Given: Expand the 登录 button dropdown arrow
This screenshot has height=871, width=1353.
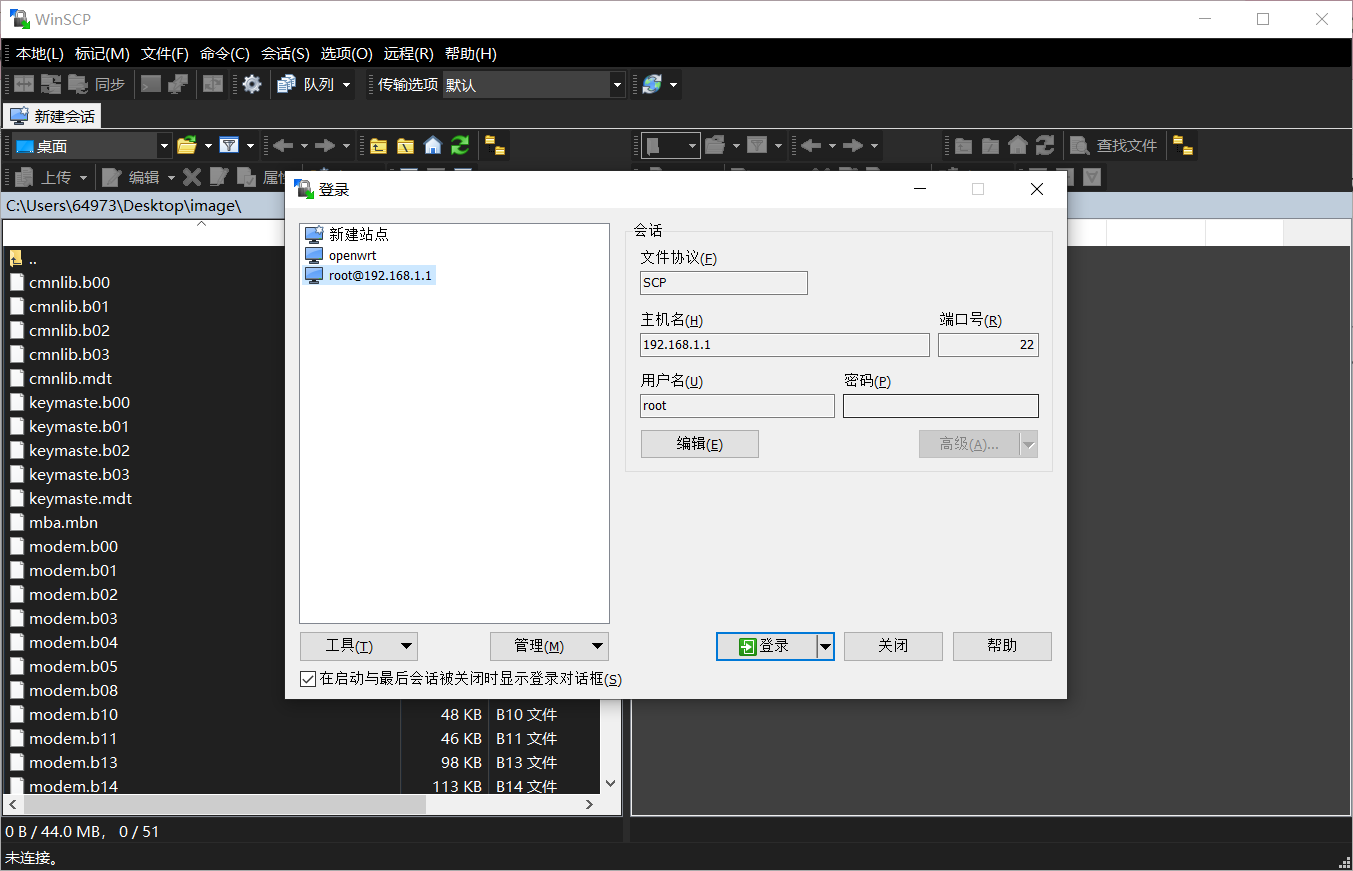Looking at the screenshot, I should 827,646.
